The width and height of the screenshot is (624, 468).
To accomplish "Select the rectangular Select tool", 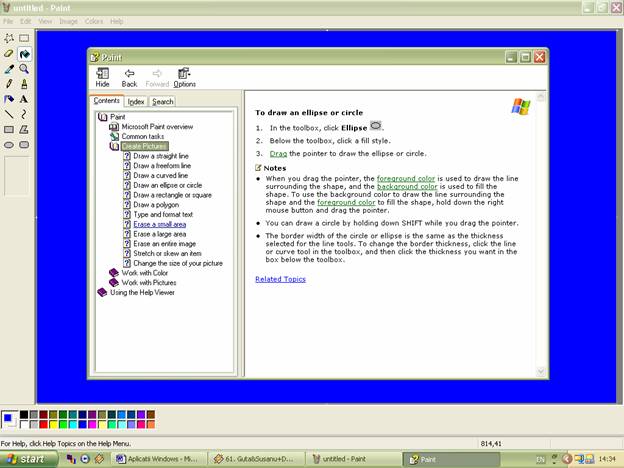I will point(24,38).
